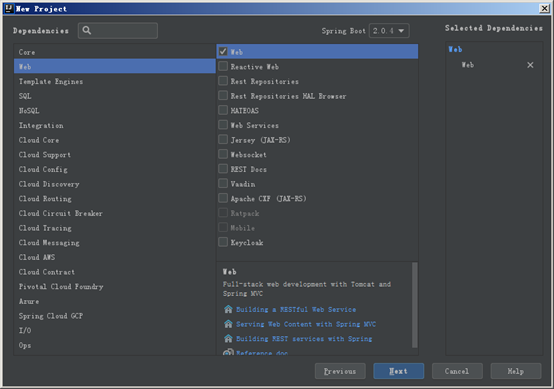
Task: Select the Template Engines category
Action: [115, 81]
